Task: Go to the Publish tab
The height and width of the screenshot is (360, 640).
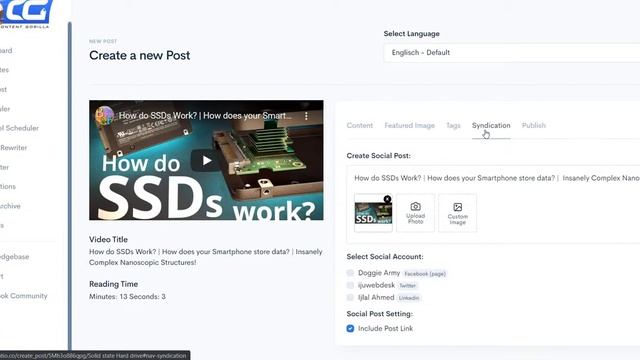Action: click(x=533, y=125)
